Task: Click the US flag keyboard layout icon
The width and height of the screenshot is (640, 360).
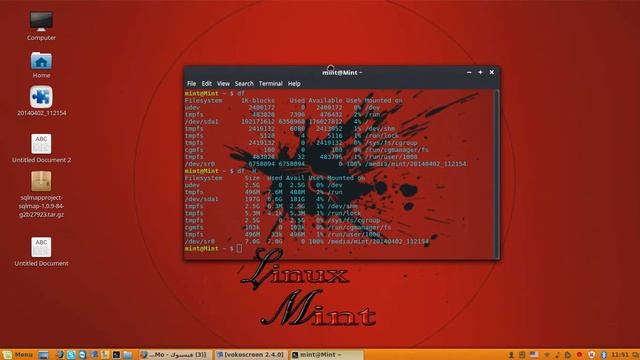Action: coord(534,355)
